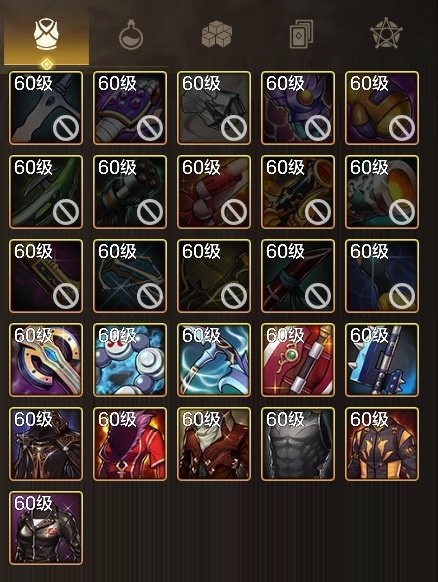
Task: Switch to the potion consumables tab
Action: [131, 36]
